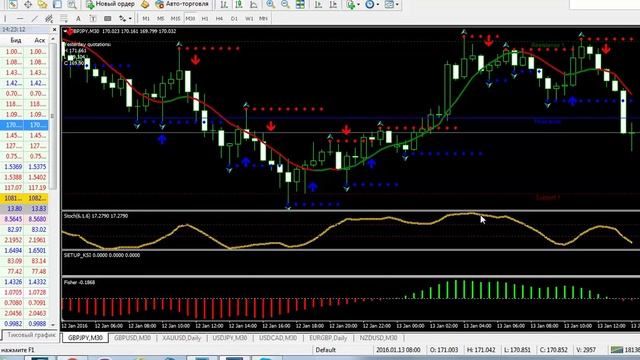Open the templates dropdown
640x360 pixels.
pyautogui.click(x=391, y=4)
